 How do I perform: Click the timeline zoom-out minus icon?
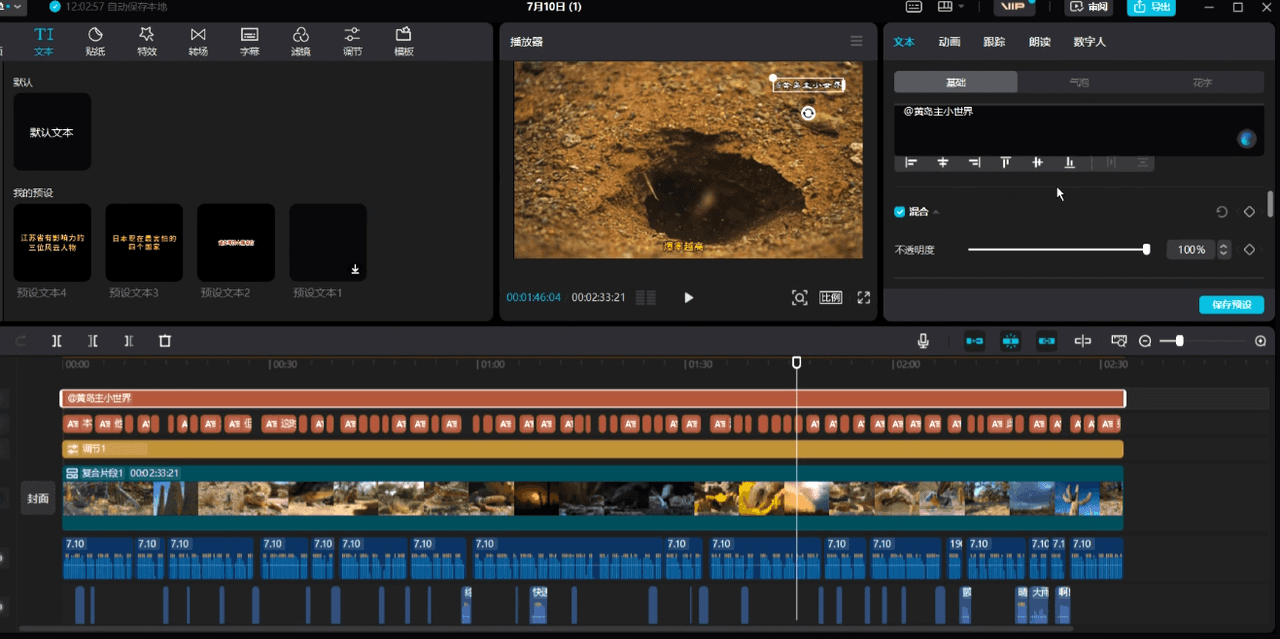[1145, 341]
